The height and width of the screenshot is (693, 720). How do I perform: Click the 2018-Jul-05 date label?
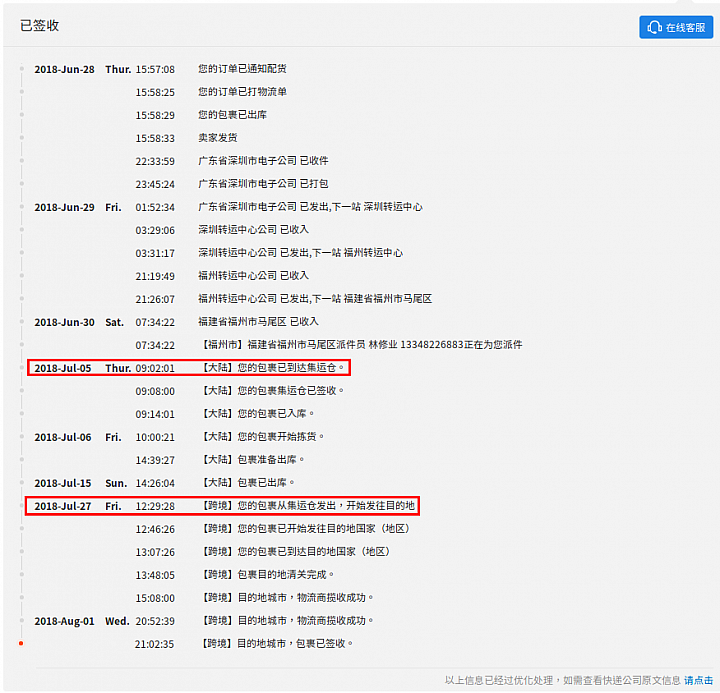coord(63,368)
